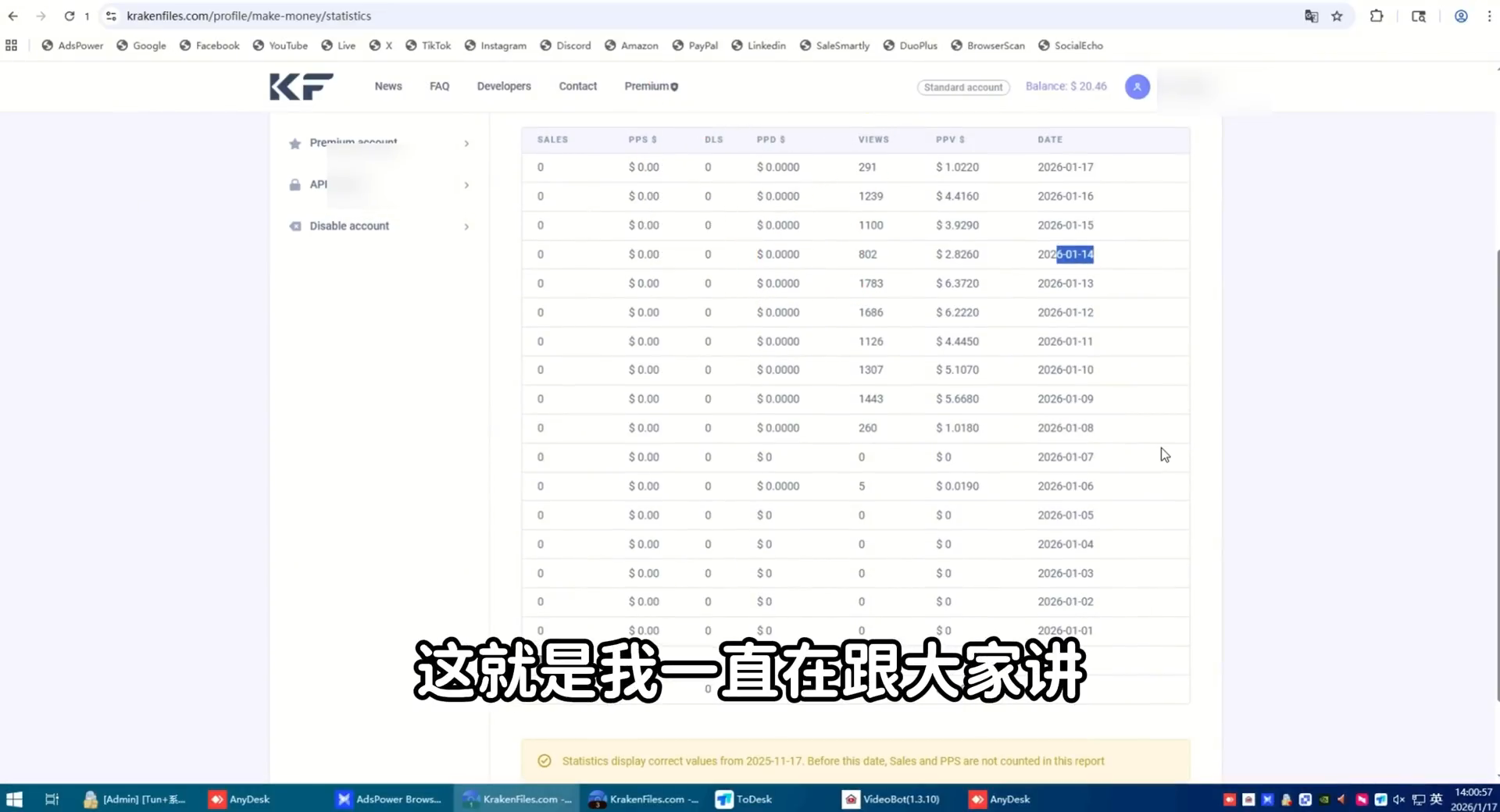Open the YouTube bookmark
1500x812 pixels.
[280, 45]
